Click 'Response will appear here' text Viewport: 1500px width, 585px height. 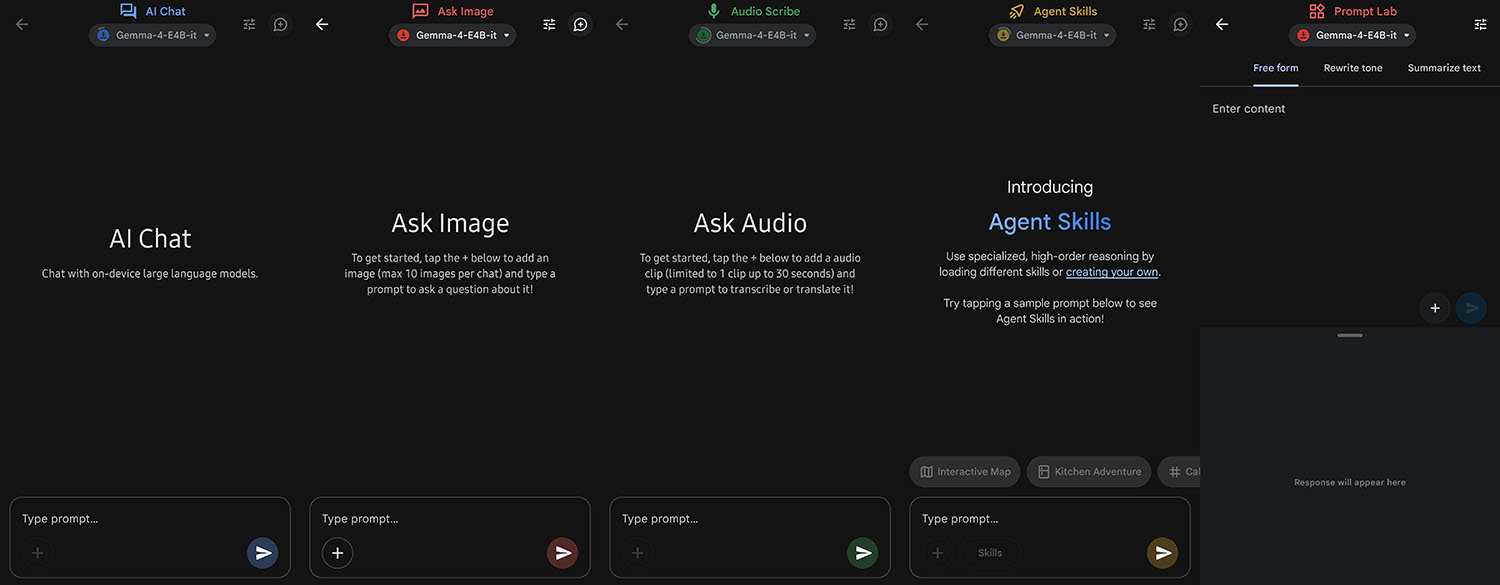[x=1350, y=482]
